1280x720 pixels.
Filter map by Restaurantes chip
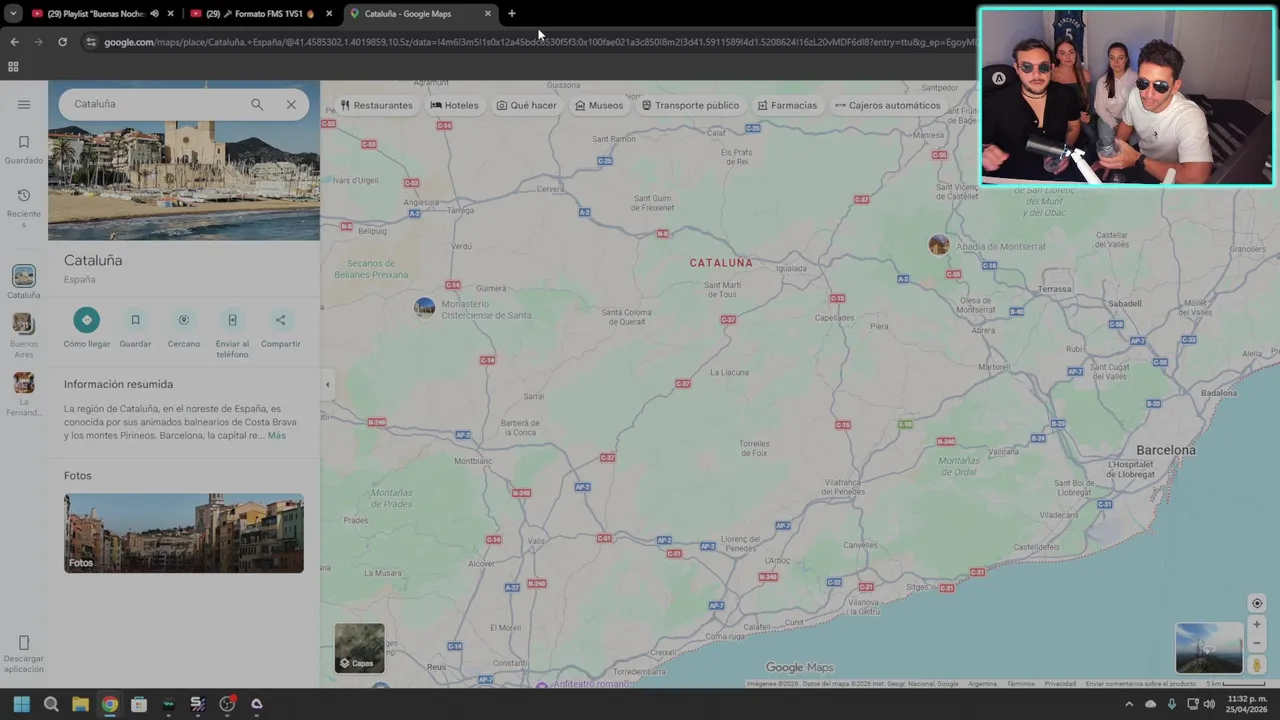pyautogui.click(x=377, y=105)
